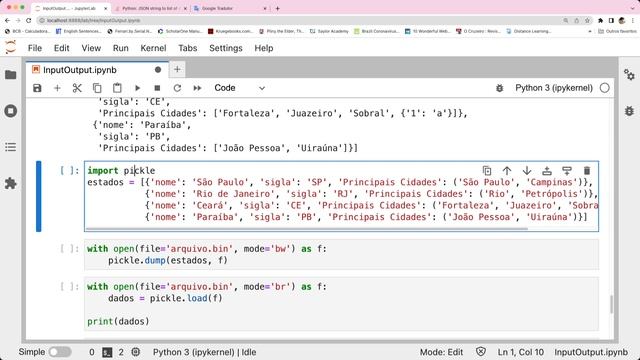
Task: Click the blue collapser bar of active cell
Action: coord(39,196)
